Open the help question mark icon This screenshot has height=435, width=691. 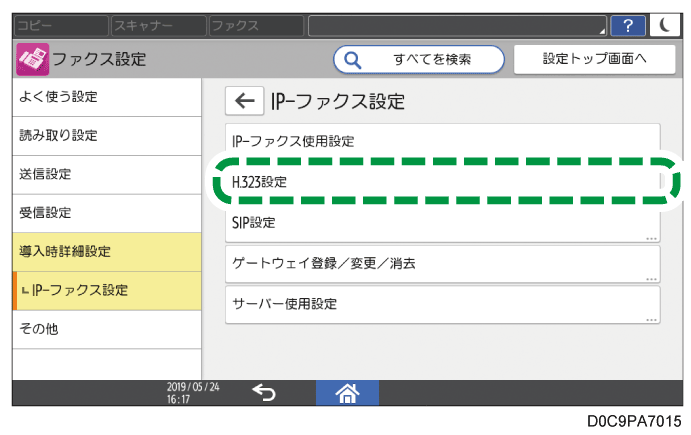click(628, 26)
